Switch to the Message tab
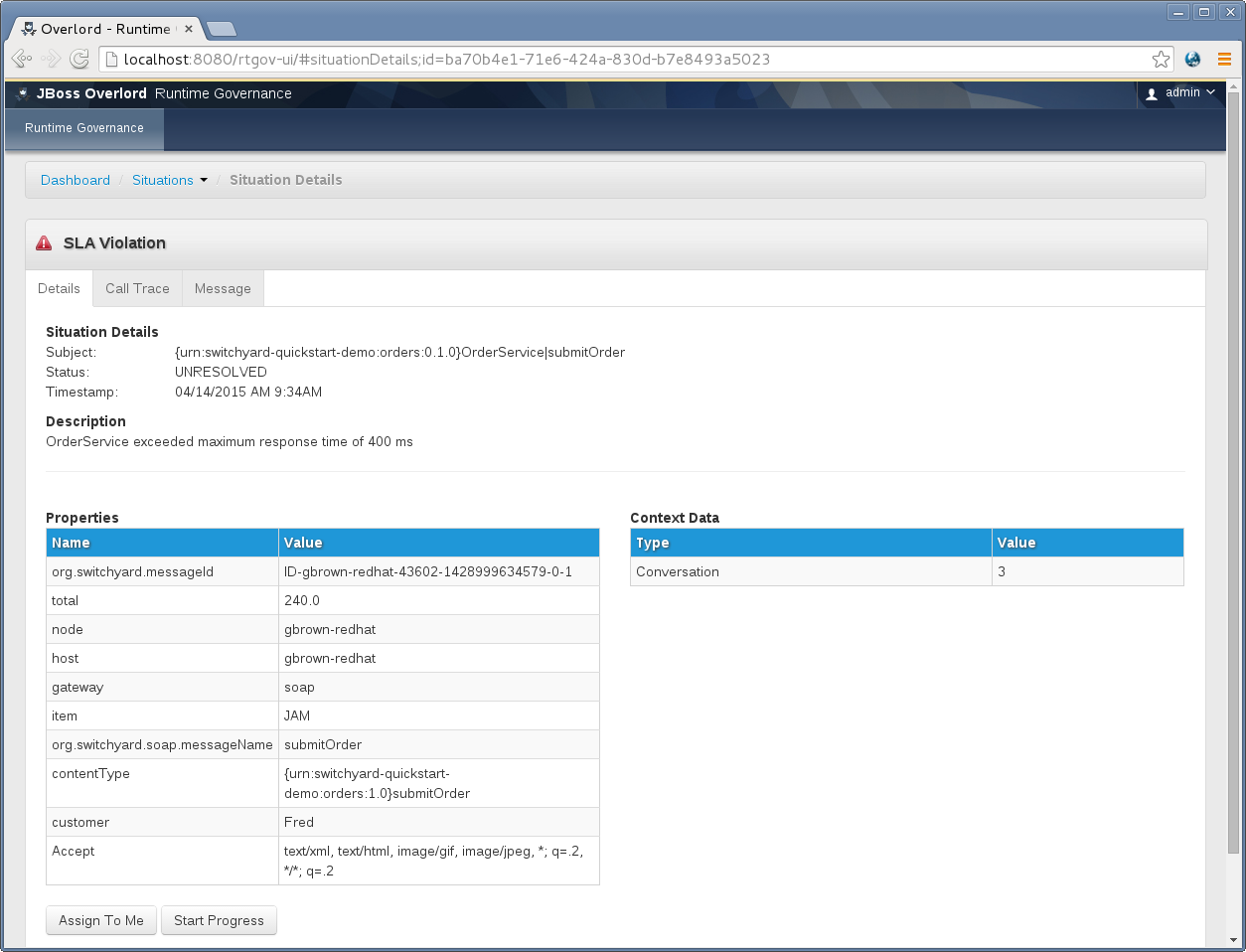1246x952 pixels. (223, 288)
